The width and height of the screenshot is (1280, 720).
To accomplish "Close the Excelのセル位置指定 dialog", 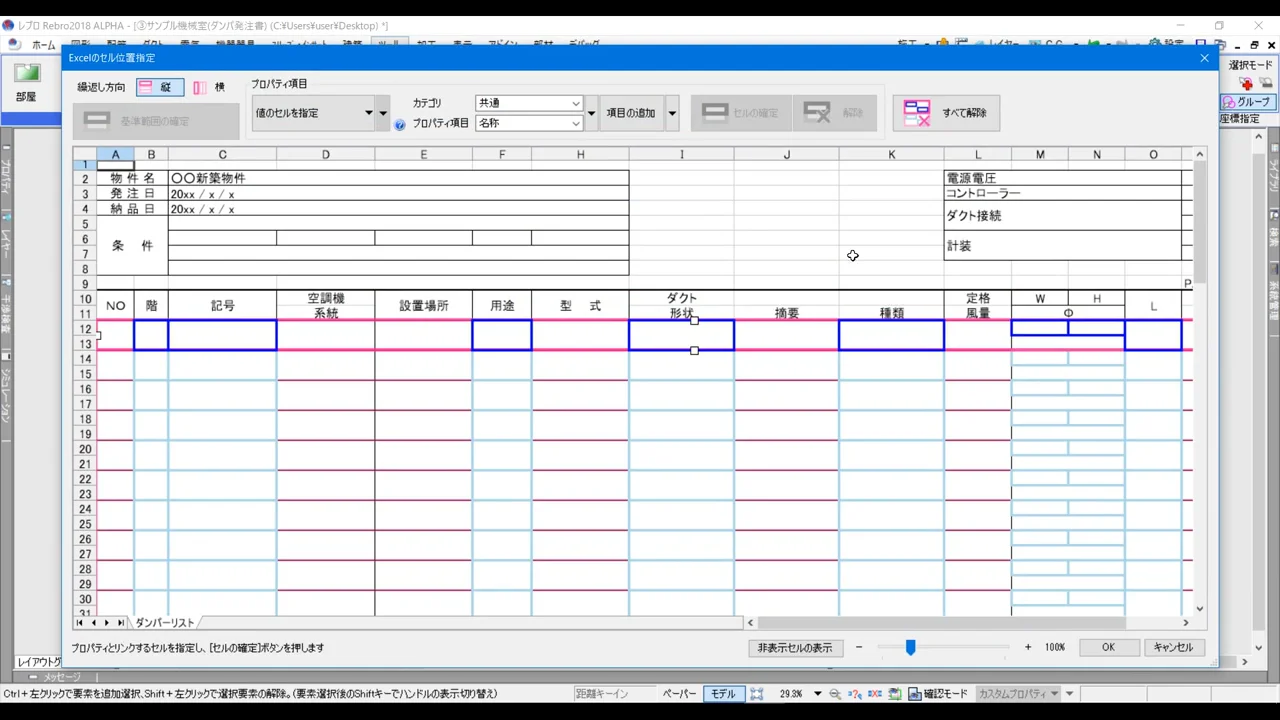I will [x=1204, y=58].
